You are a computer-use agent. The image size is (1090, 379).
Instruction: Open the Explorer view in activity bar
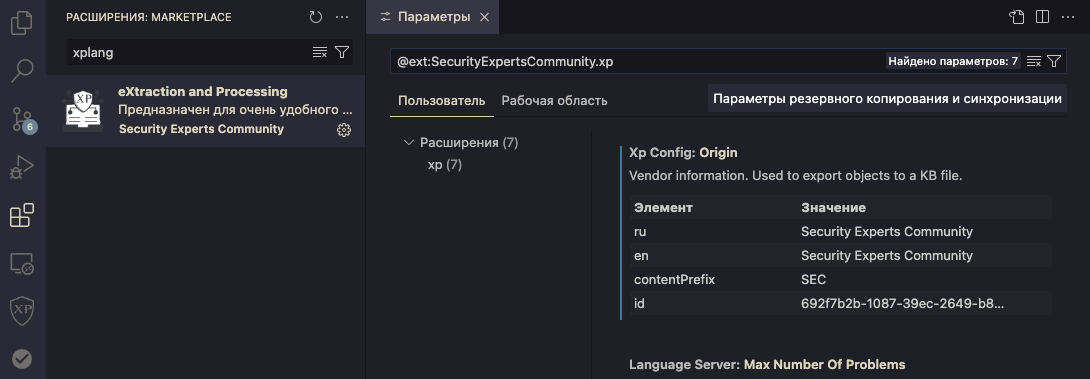tap(22, 22)
